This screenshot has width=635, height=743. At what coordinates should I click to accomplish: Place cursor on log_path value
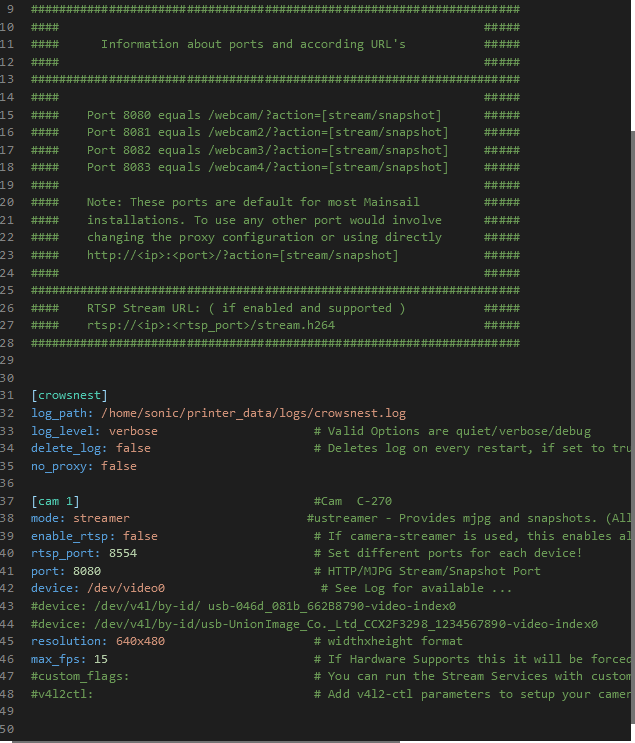tap(253, 413)
